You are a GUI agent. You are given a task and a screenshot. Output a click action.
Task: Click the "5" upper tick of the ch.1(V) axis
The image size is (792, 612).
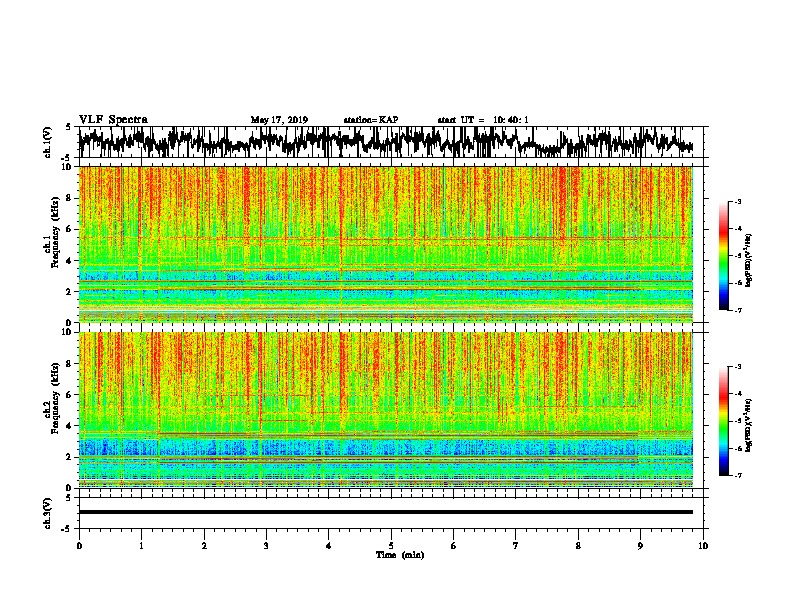click(68, 127)
